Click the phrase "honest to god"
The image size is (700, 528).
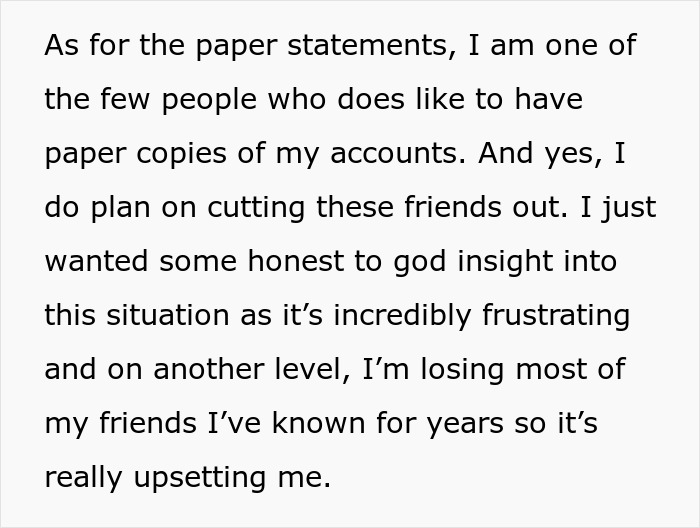347,262
